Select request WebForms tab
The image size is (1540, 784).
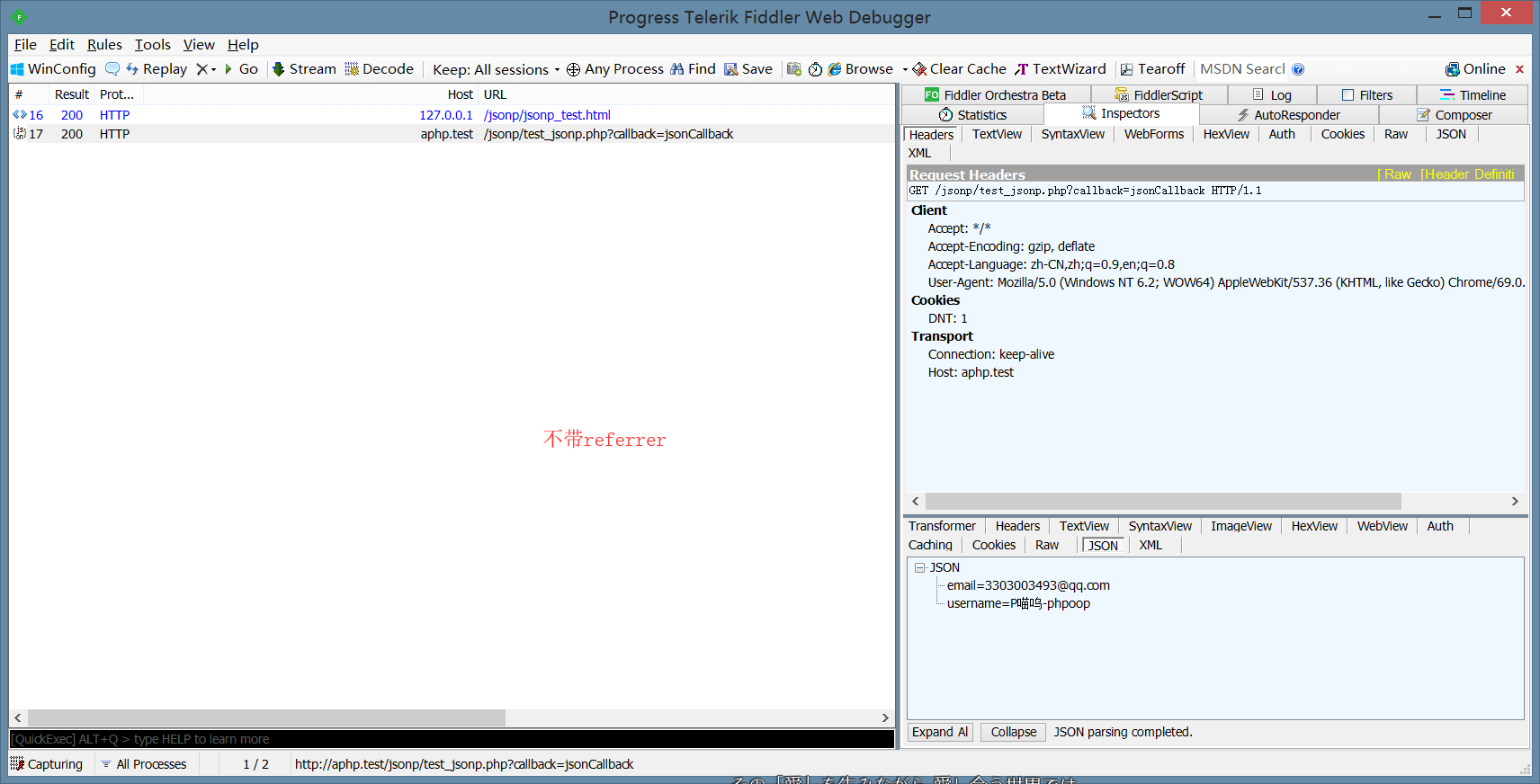click(1154, 134)
